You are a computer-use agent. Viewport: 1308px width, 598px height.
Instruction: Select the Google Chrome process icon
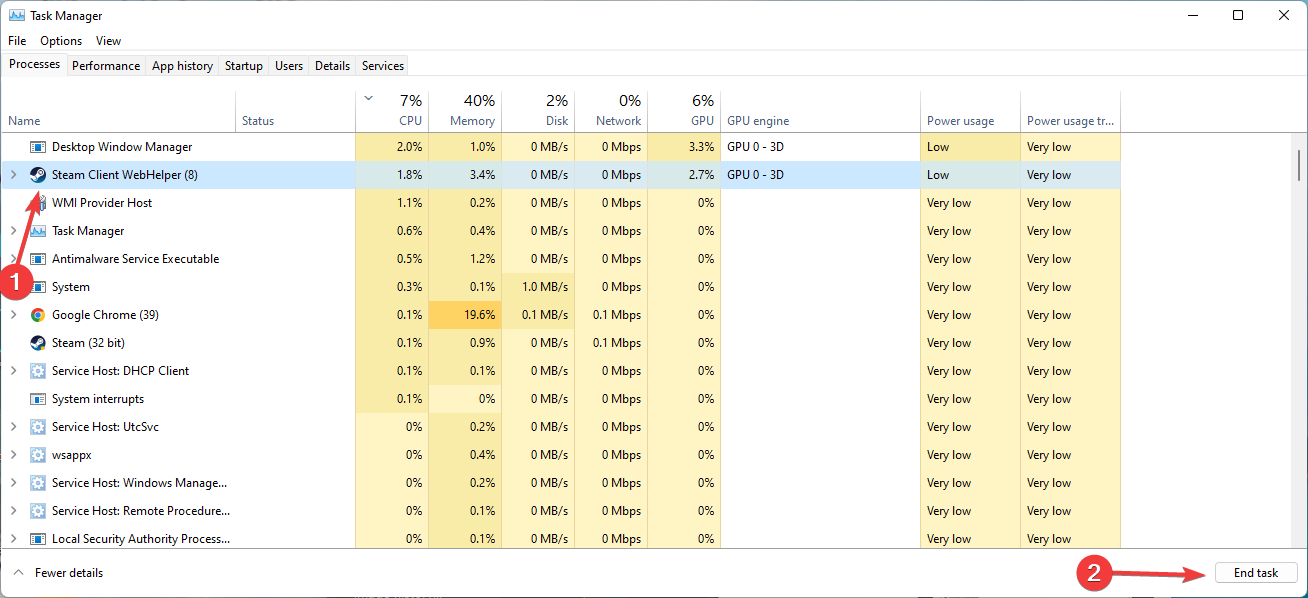pos(38,315)
